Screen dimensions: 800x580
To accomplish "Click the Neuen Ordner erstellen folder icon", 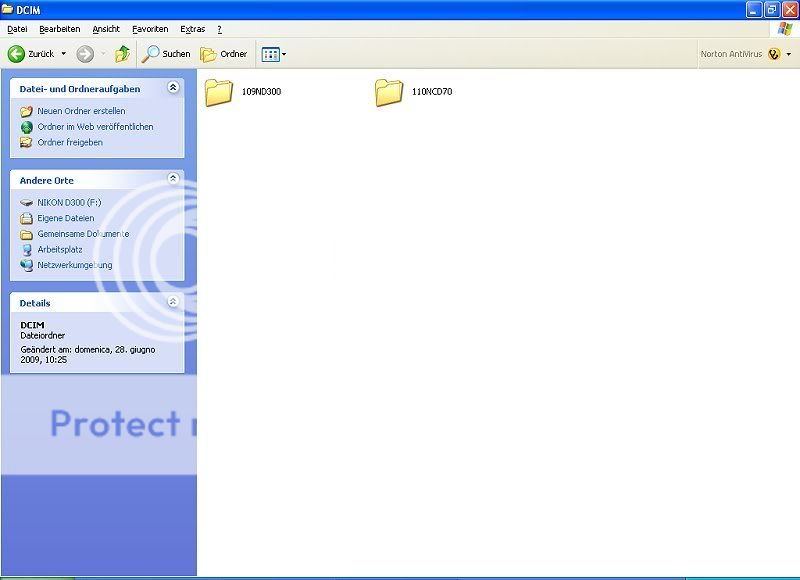I will pos(27,111).
